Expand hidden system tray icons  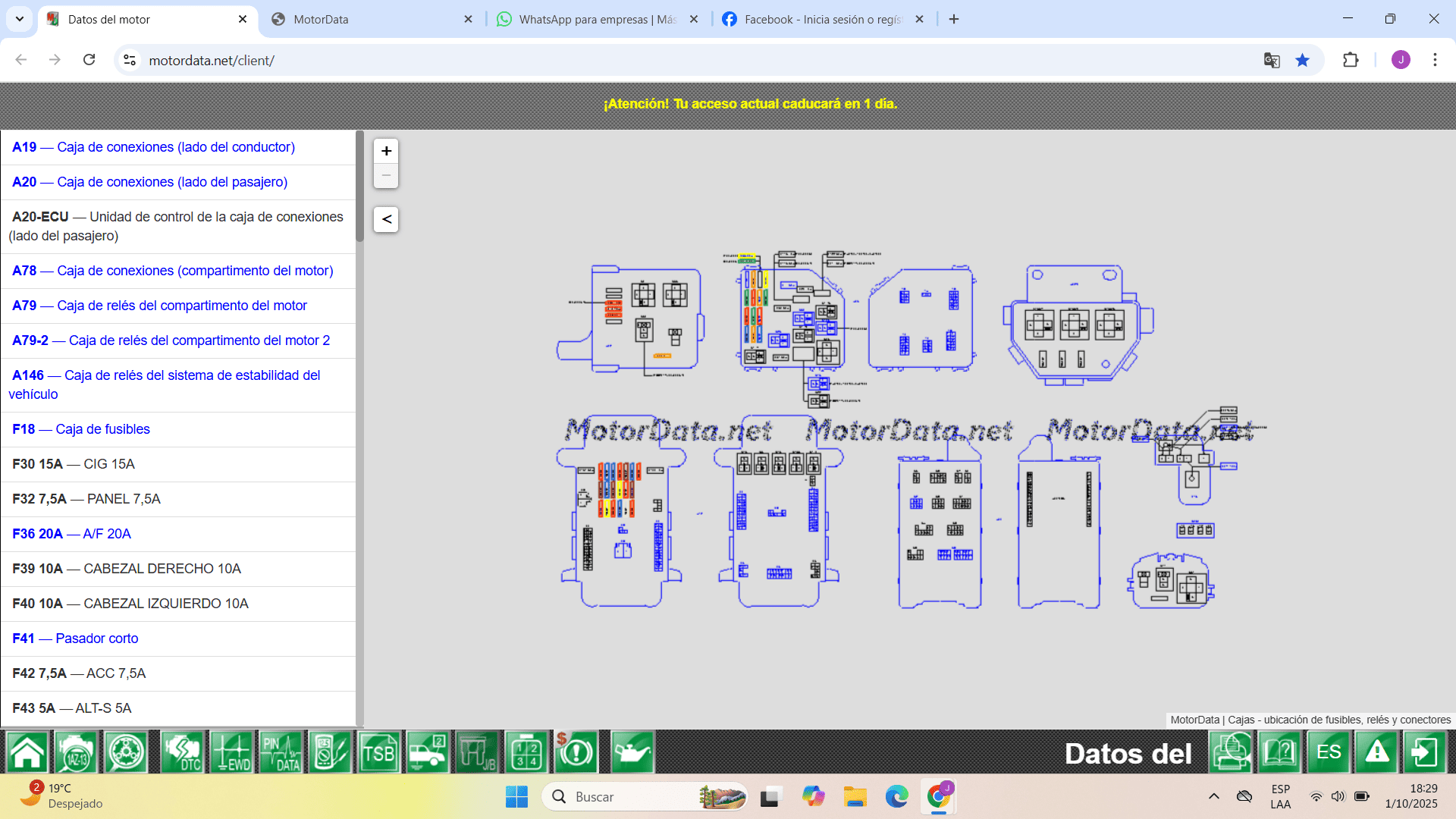[x=1214, y=796]
